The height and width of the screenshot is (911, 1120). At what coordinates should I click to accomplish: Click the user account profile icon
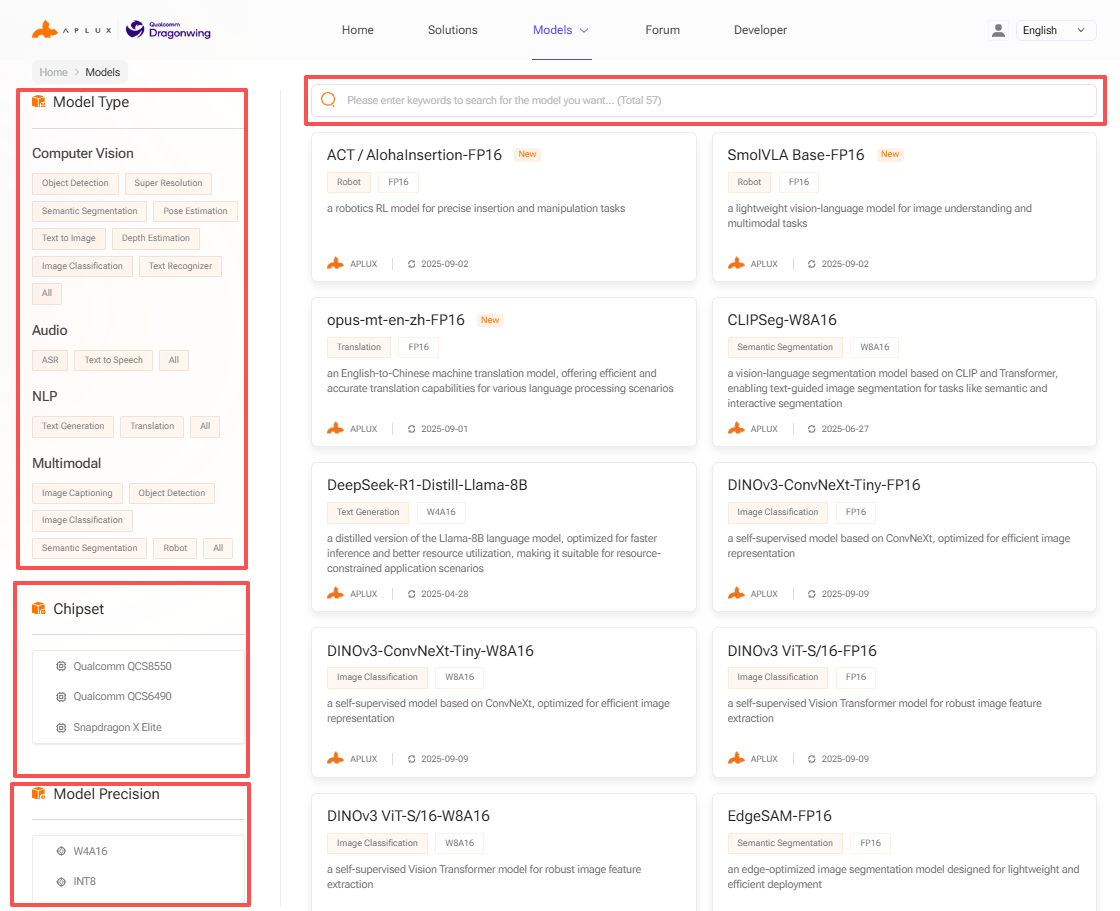click(x=998, y=30)
